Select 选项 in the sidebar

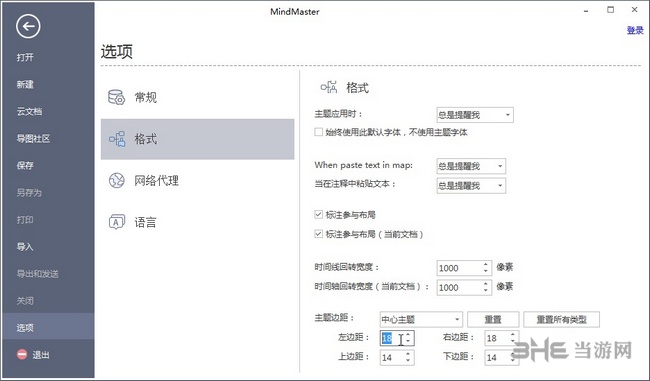click(48, 328)
